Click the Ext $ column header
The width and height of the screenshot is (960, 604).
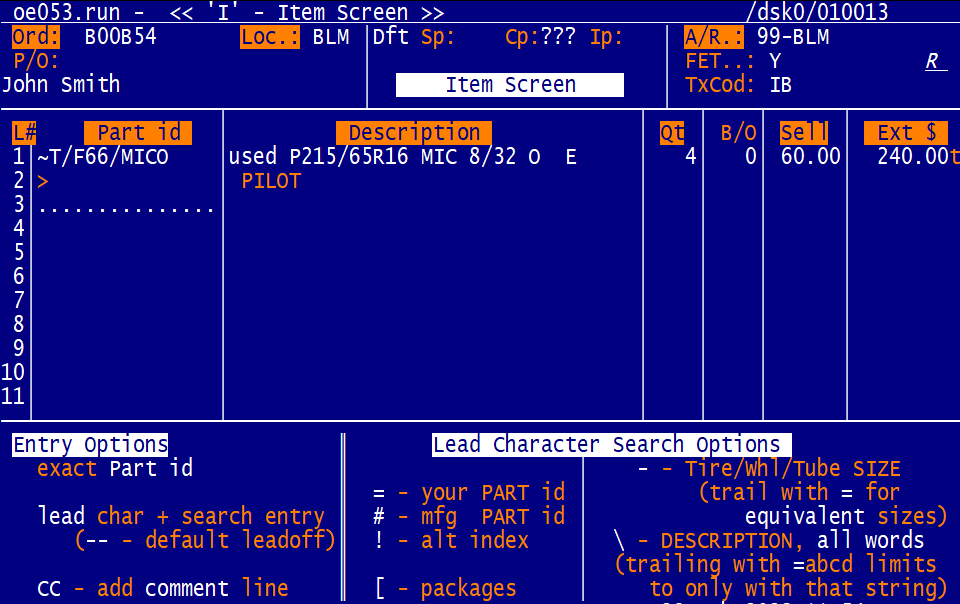(x=905, y=133)
